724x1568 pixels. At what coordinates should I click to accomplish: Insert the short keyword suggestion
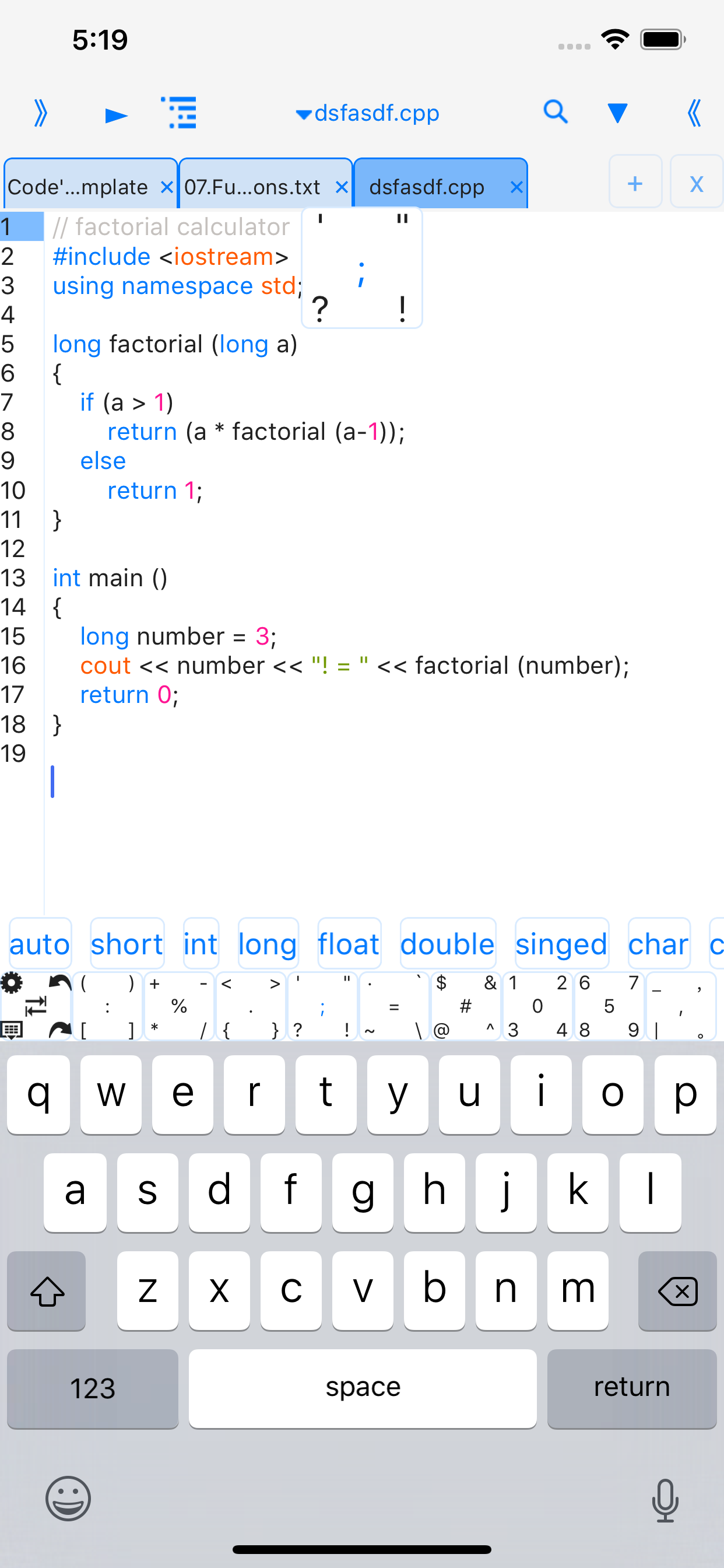point(126,943)
